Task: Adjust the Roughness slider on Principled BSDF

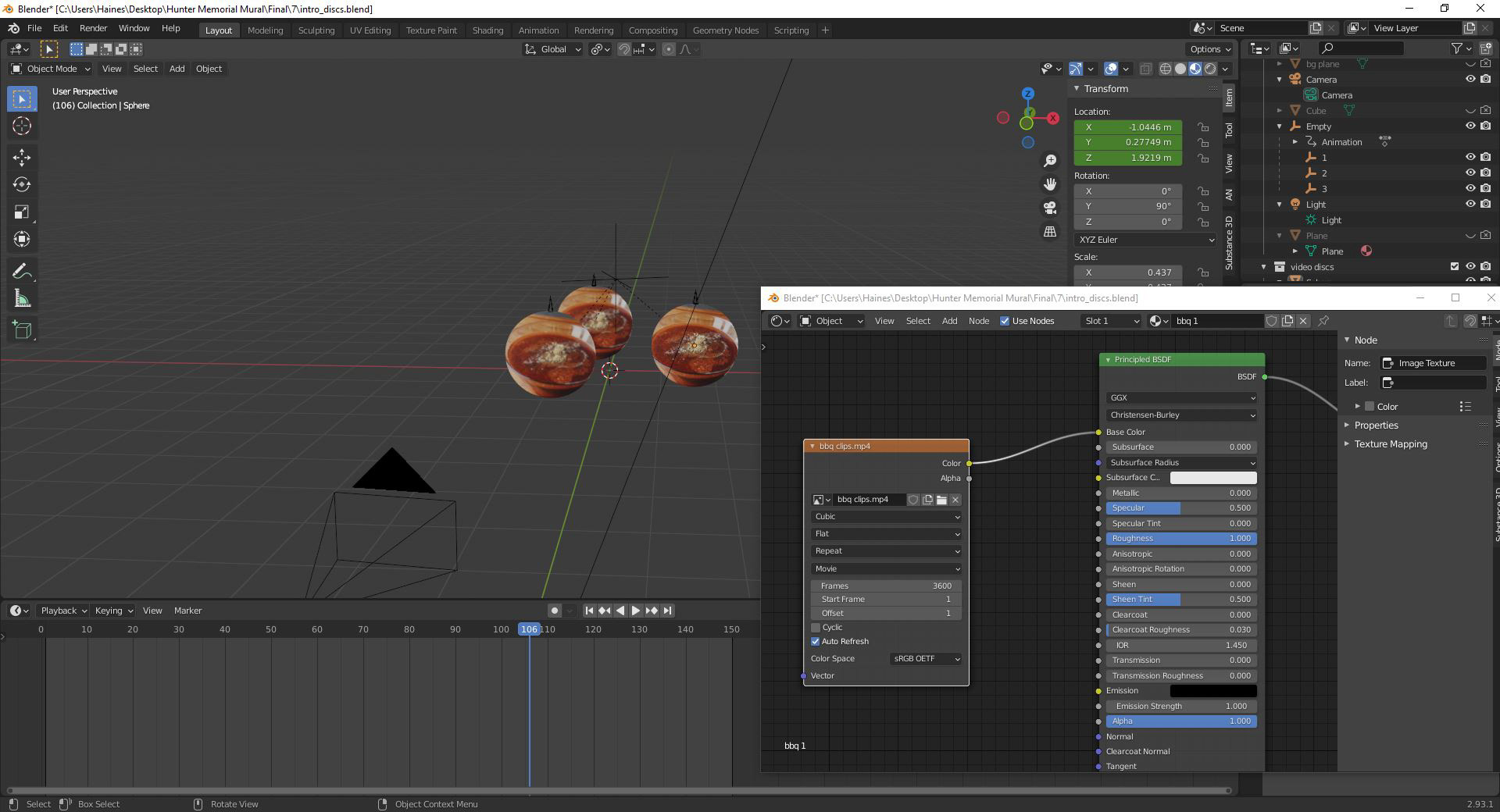Action: 1181,539
